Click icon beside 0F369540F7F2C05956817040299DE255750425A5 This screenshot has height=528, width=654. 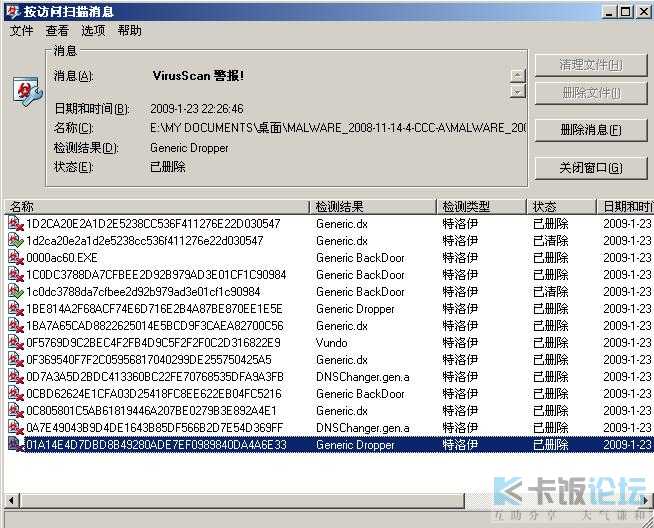[16, 360]
